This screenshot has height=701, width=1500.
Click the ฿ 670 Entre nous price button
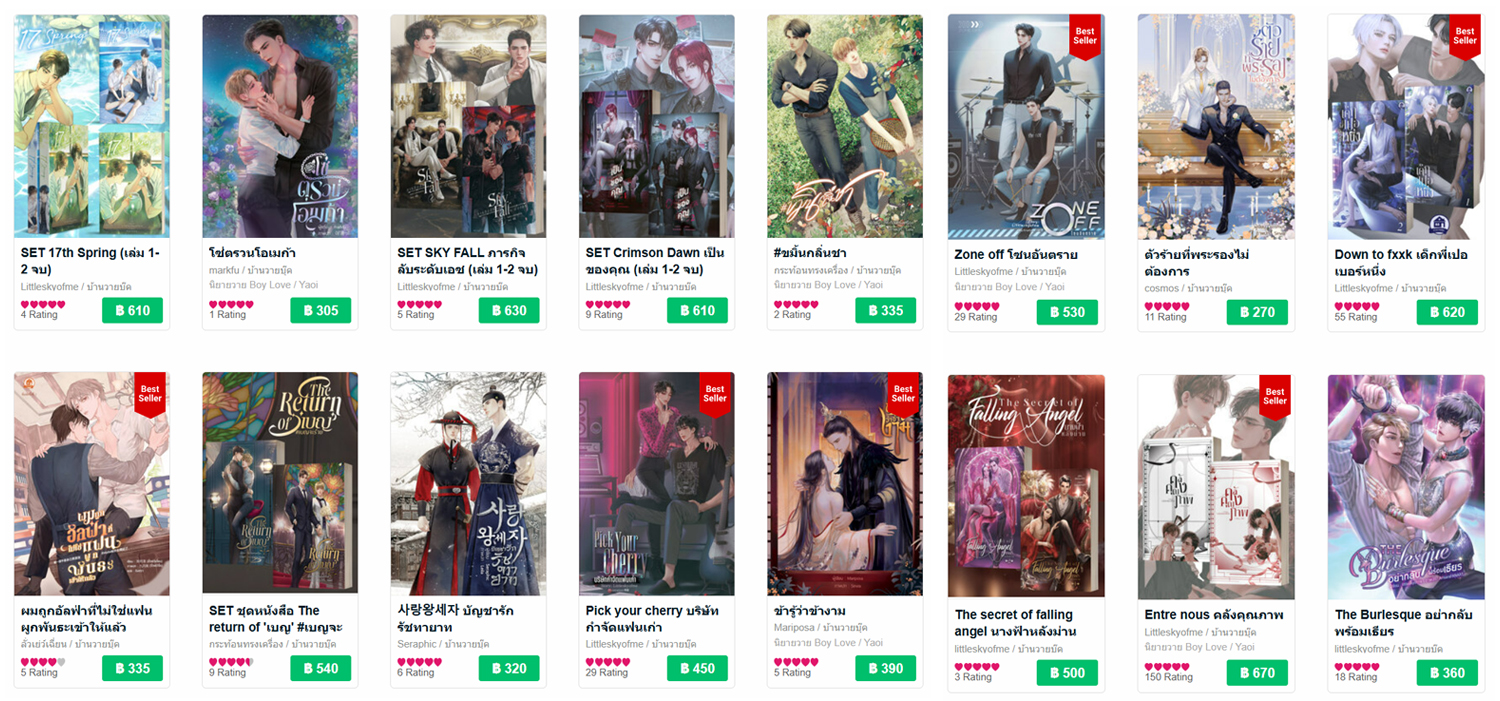click(1257, 673)
